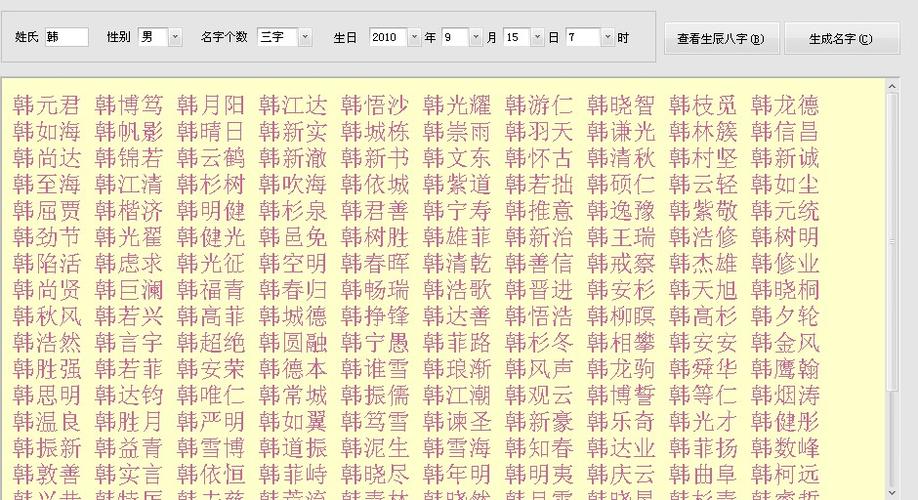Click the 生成名字(C) button
Viewport: 918px width, 500px height.
click(x=841, y=39)
